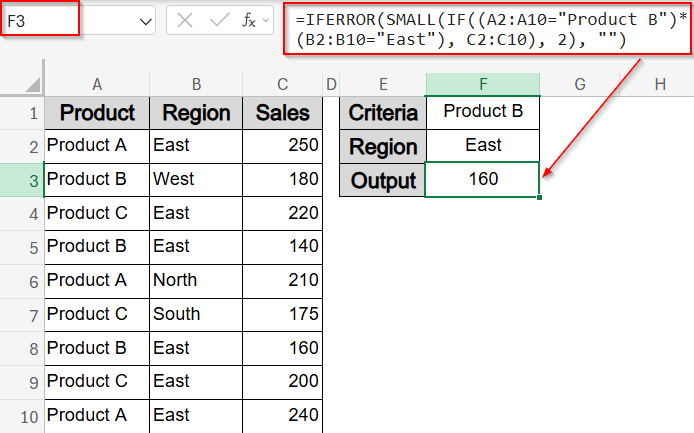Screen dimensions: 694x433
Task: Select column A header
Action: tap(97, 84)
